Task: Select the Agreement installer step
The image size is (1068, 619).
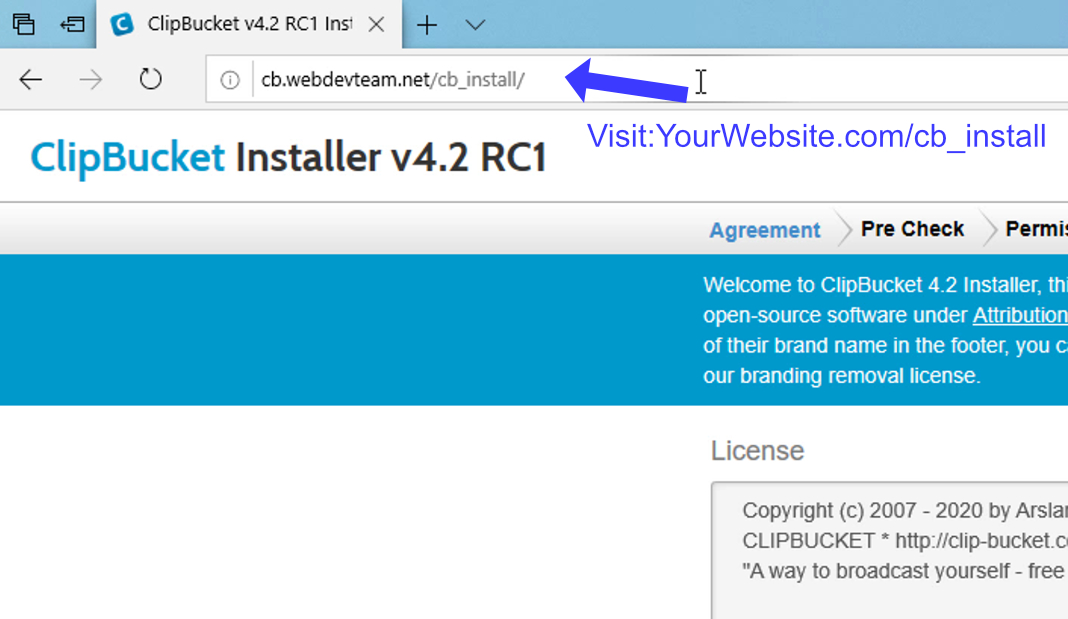Action: coord(764,229)
